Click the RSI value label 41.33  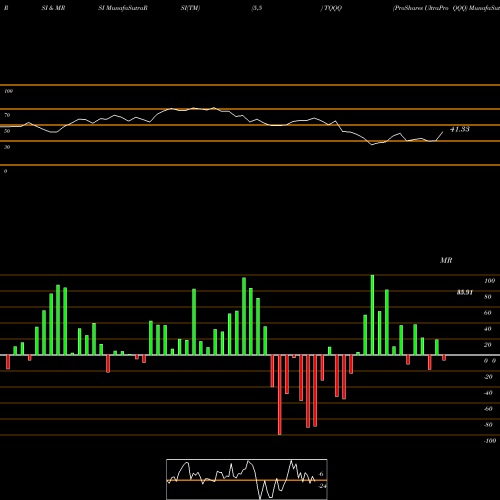click(460, 129)
